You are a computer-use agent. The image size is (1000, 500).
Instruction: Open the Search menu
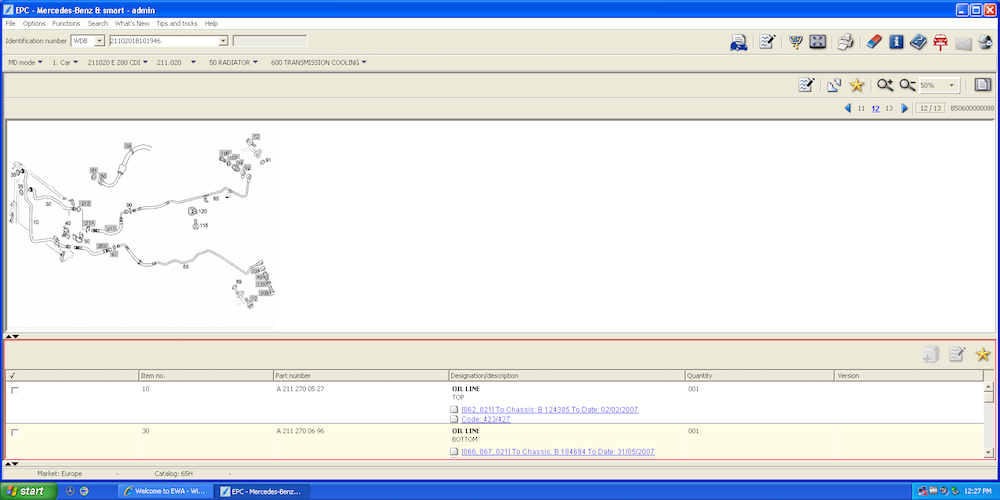(x=98, y=24)
